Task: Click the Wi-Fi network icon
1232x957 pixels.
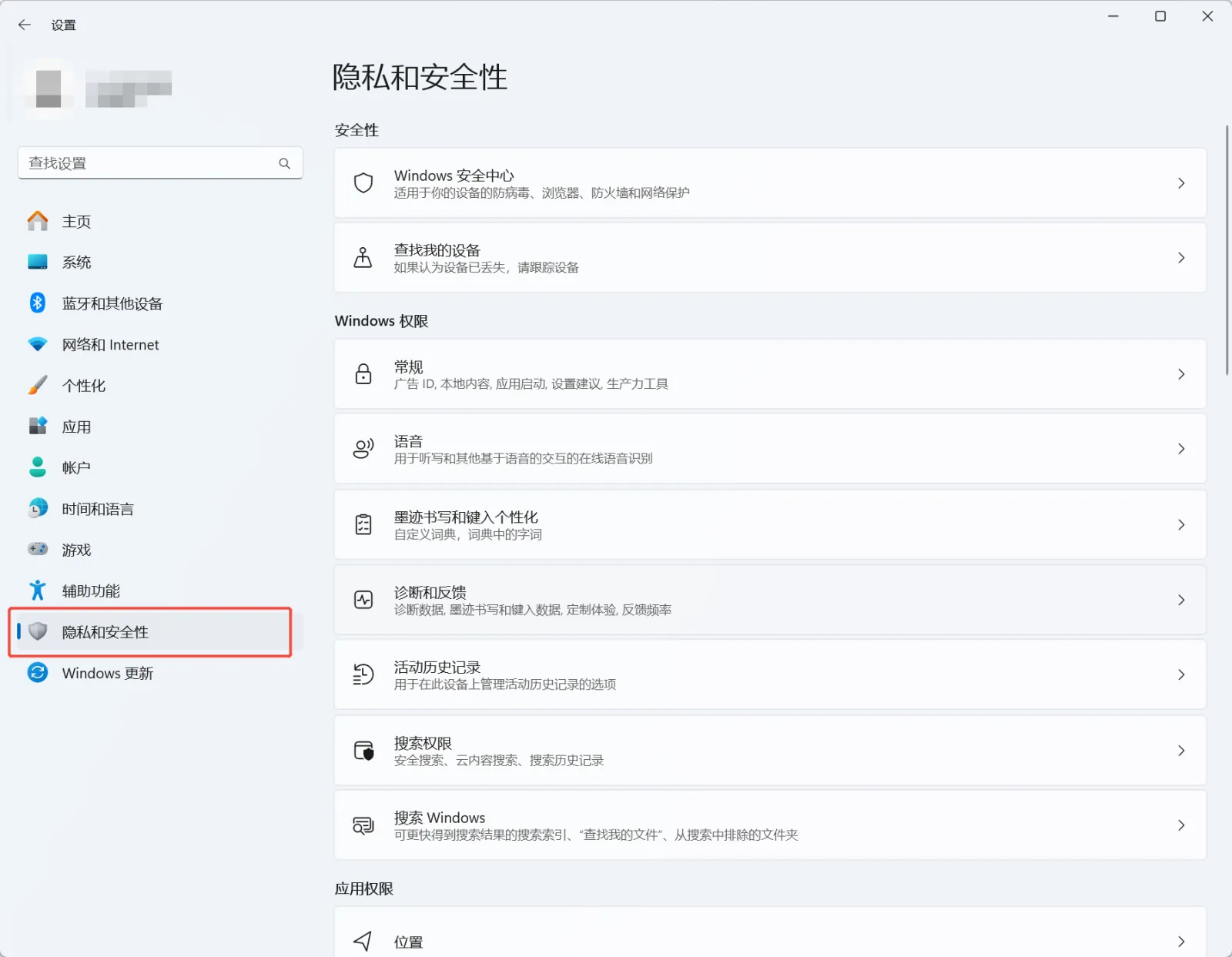Action: tap(37, 344)
